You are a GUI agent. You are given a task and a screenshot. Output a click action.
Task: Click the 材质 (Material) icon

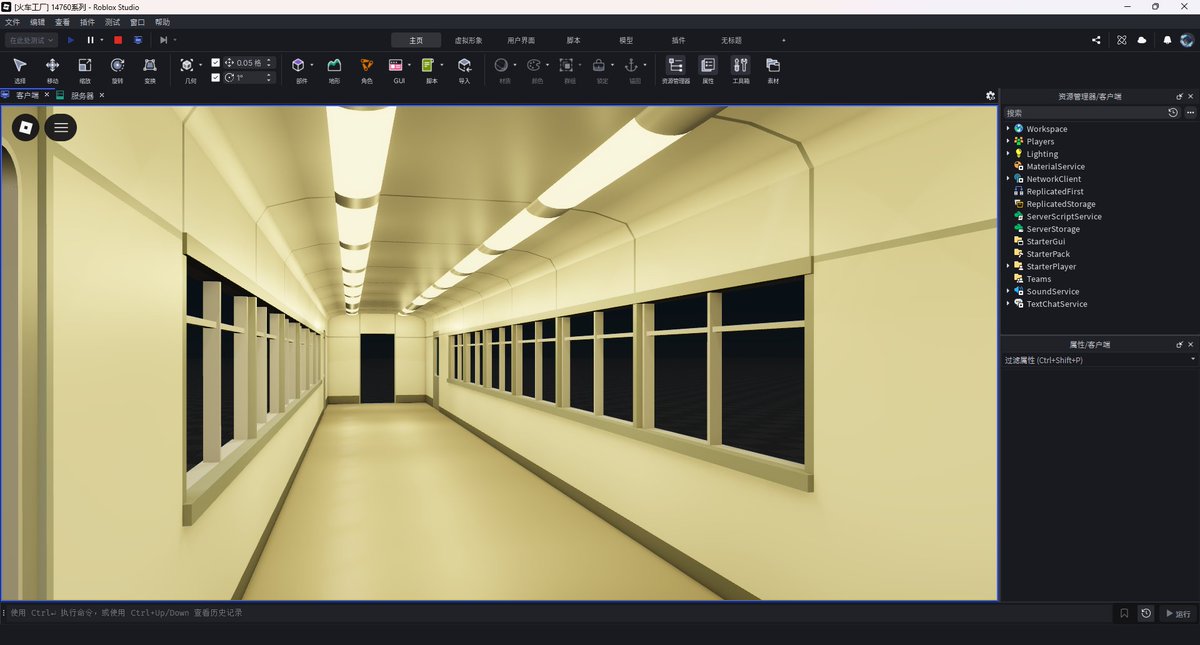[501, 65]
